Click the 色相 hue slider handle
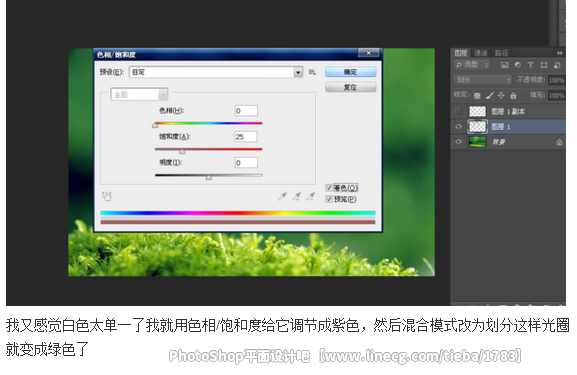This screenshot has width=577, height=375. [x=155, y=125]
